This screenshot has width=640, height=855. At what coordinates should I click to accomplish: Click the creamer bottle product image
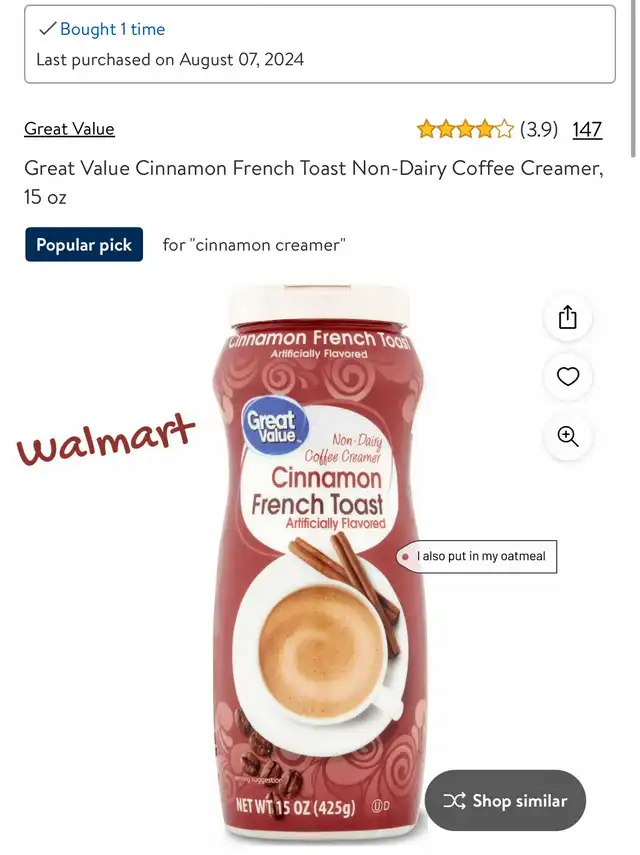click(x=319, y=564)
